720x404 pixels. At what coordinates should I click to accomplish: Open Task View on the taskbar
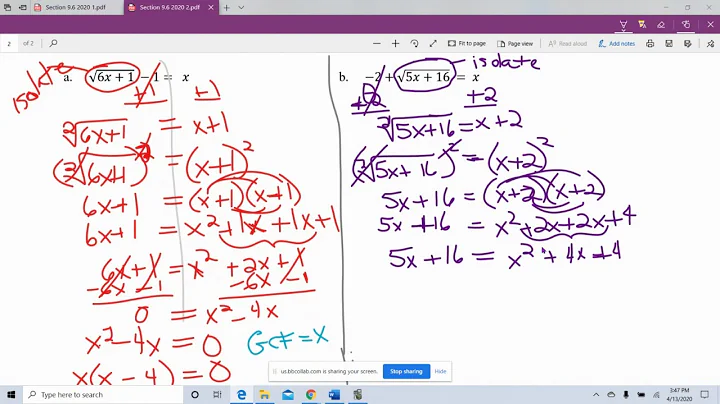tap(217, 395)
